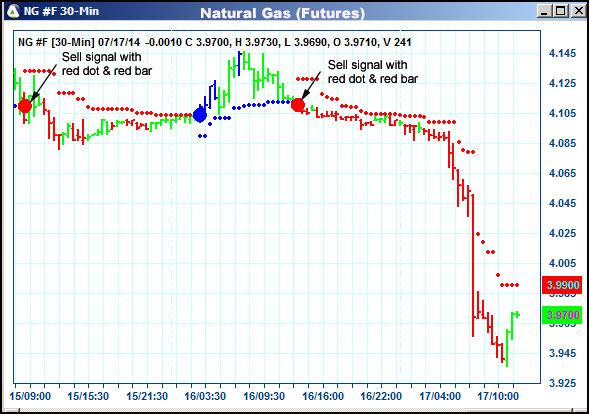Screen dimensions: 589x414
Task: Click the 3.945 price axis label
Action: 562,354
